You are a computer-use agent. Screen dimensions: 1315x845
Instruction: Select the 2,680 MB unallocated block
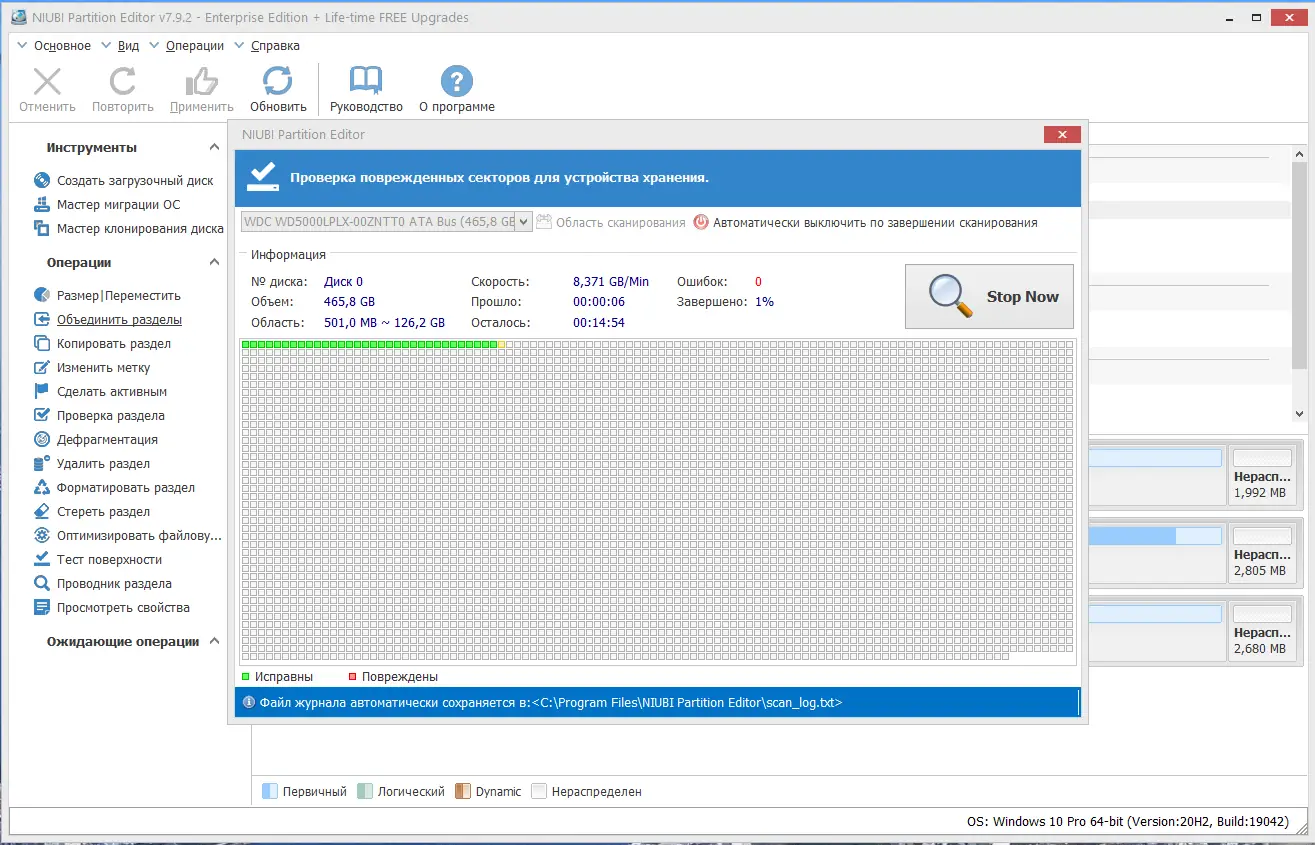tap(1264, 631)
